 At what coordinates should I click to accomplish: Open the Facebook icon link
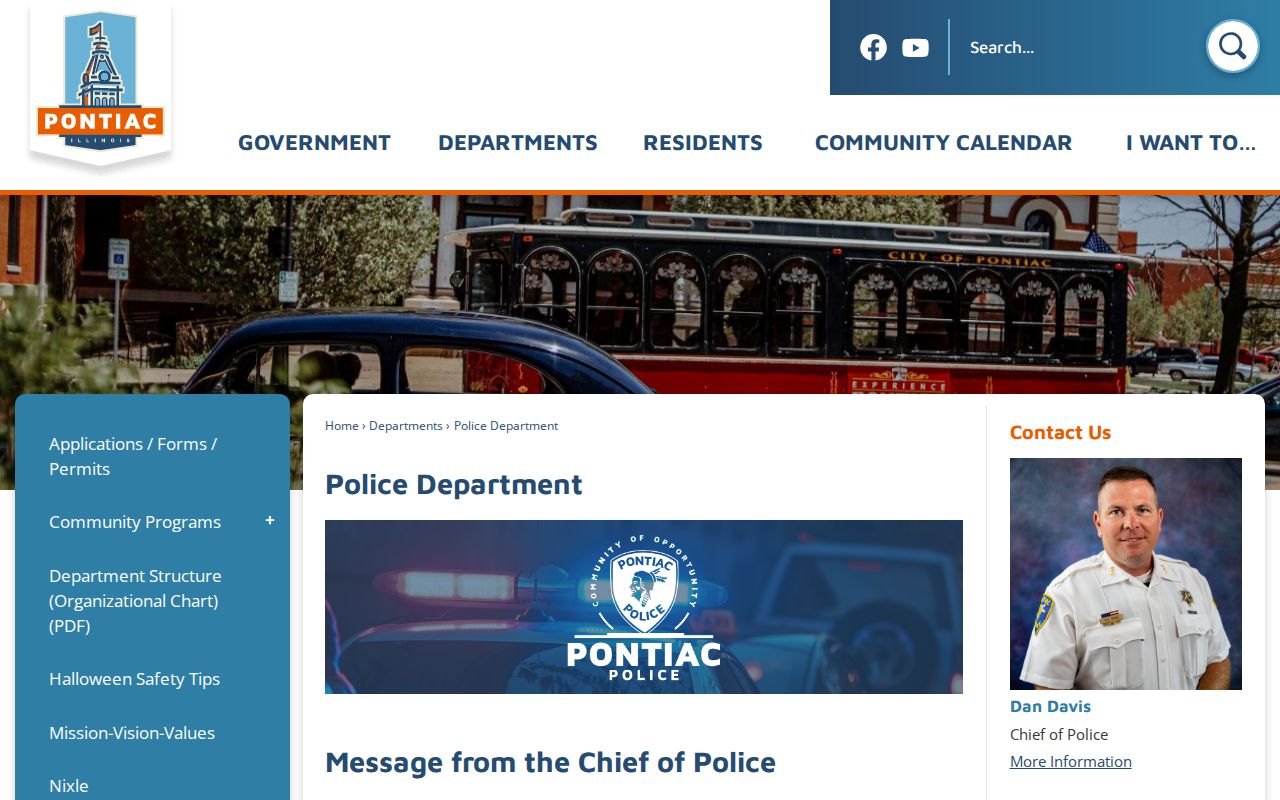pos(873,47)
